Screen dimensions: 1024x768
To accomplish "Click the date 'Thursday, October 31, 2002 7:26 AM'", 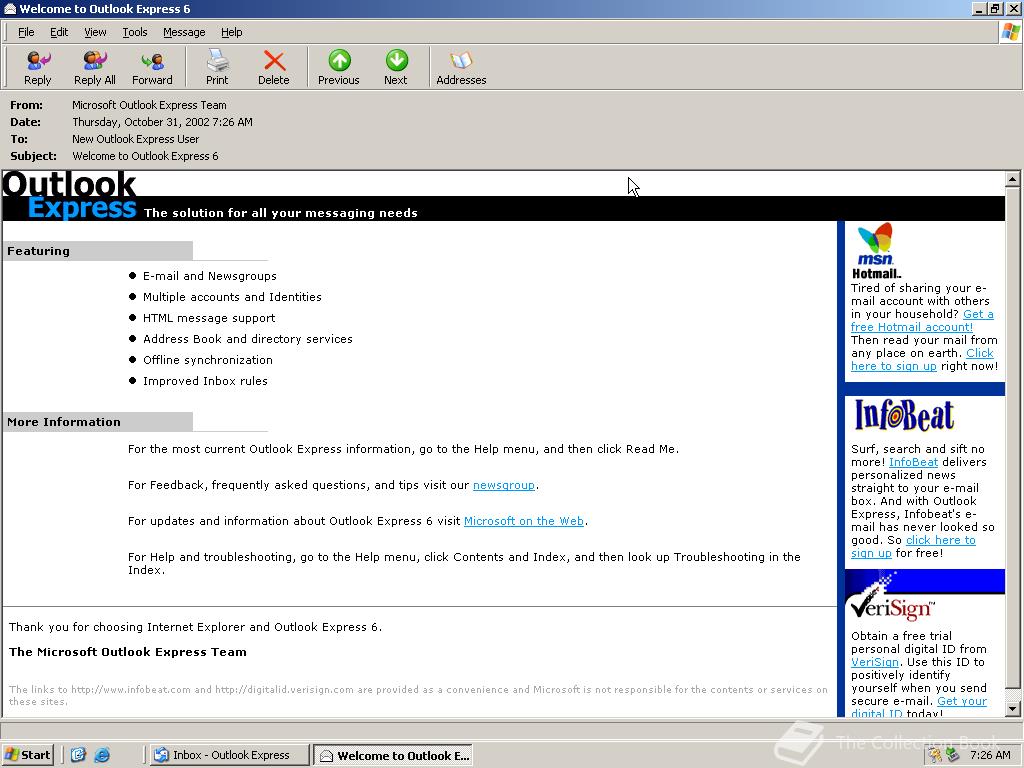I will 163,122.
